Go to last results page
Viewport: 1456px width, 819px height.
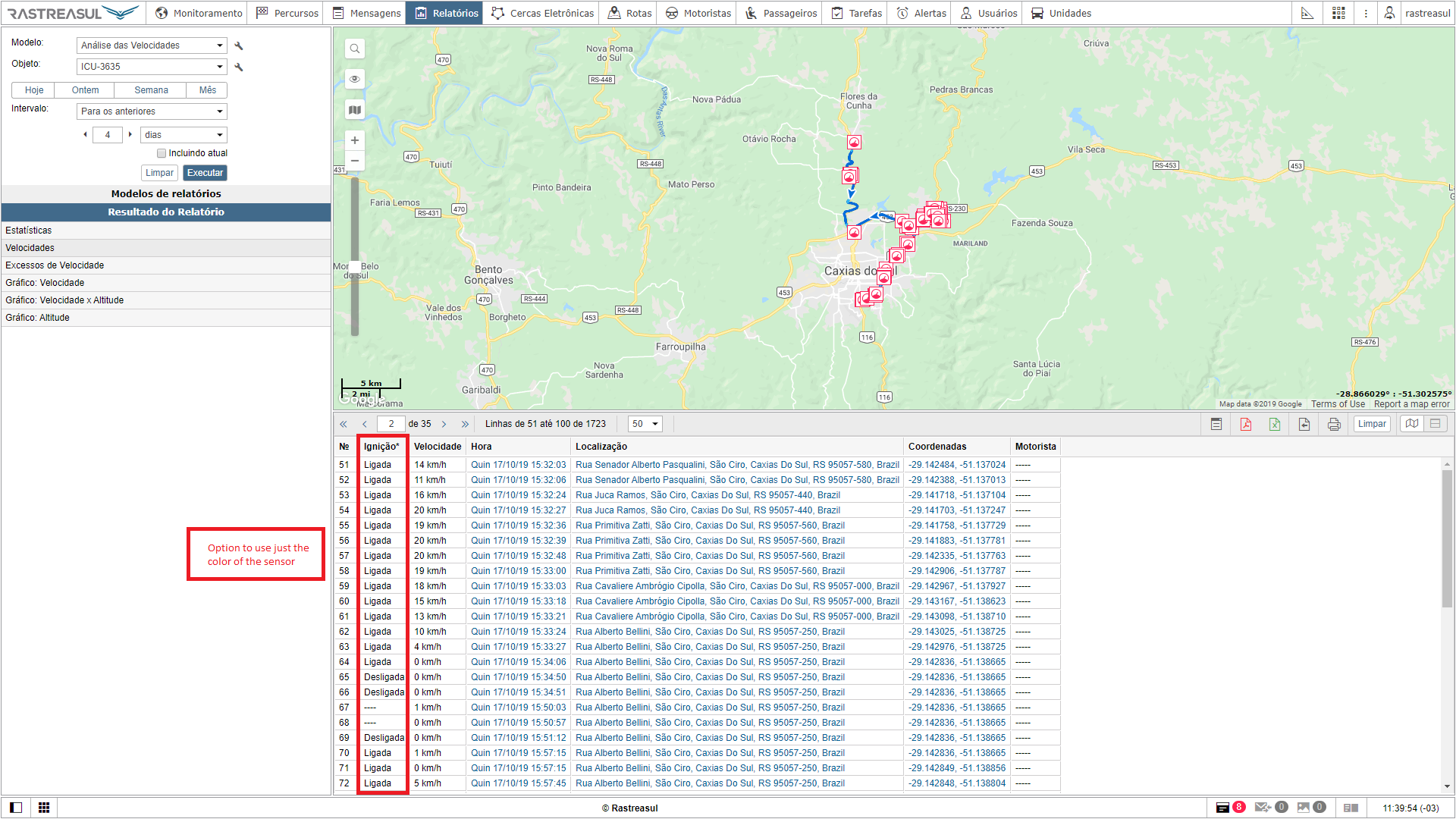[465, 424]
